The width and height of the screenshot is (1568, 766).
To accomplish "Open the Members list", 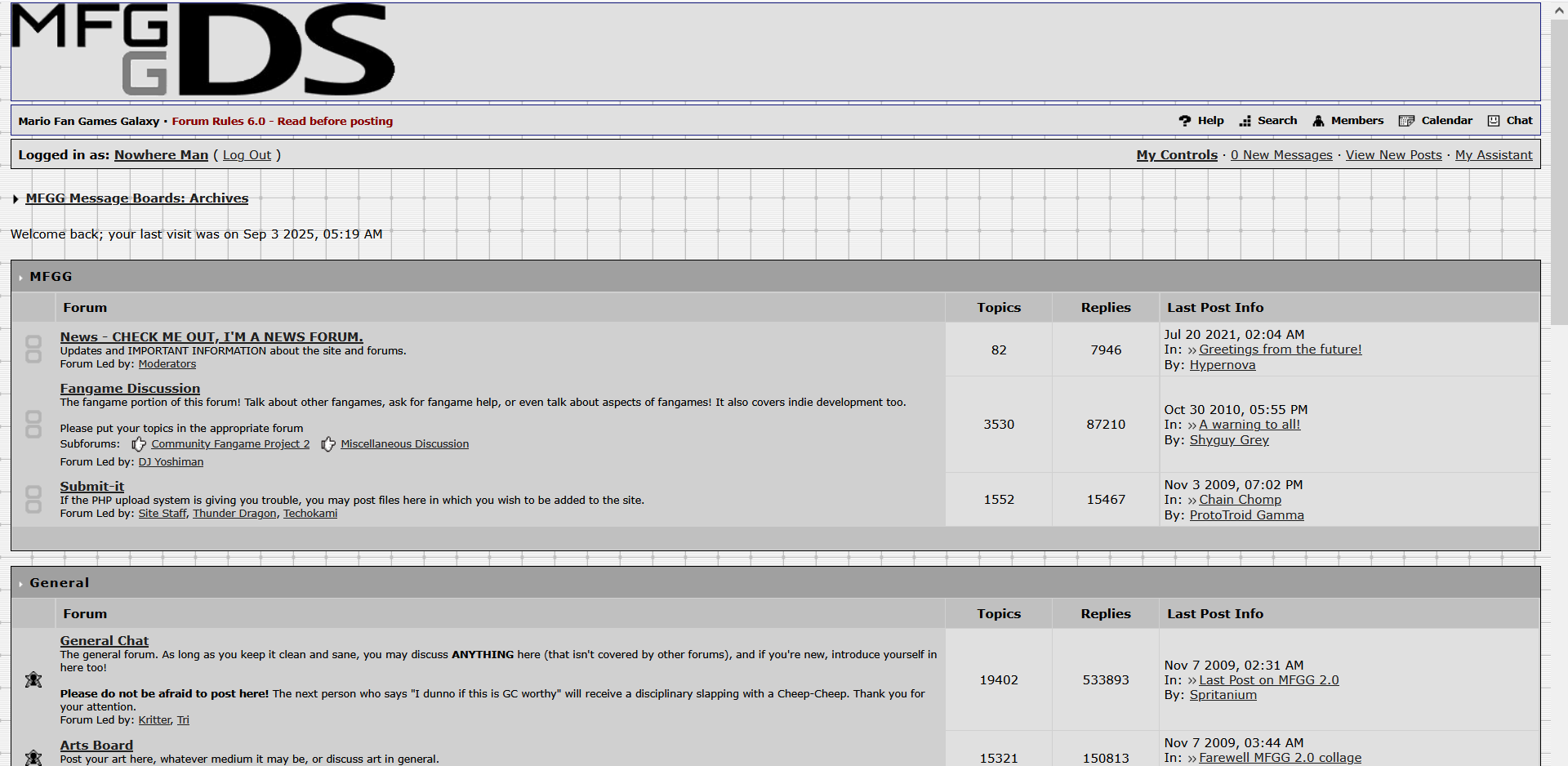I will coord(1357,121).
